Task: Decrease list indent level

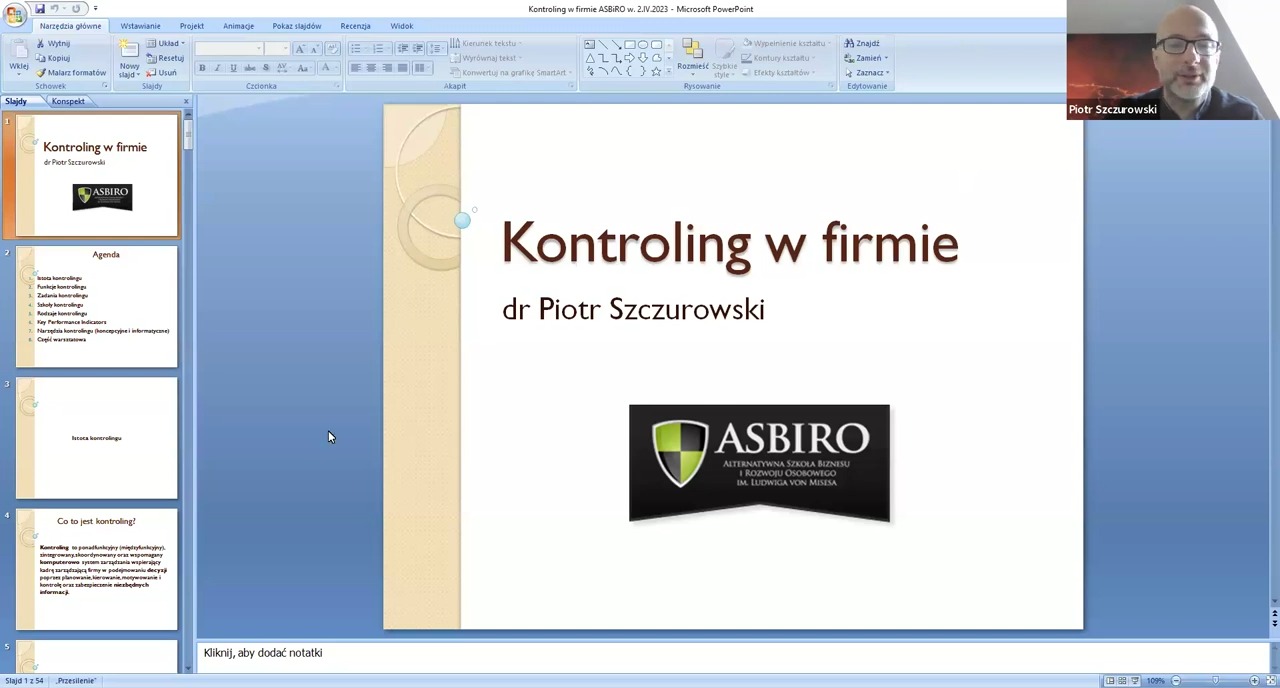Action: tap(403, 49)
